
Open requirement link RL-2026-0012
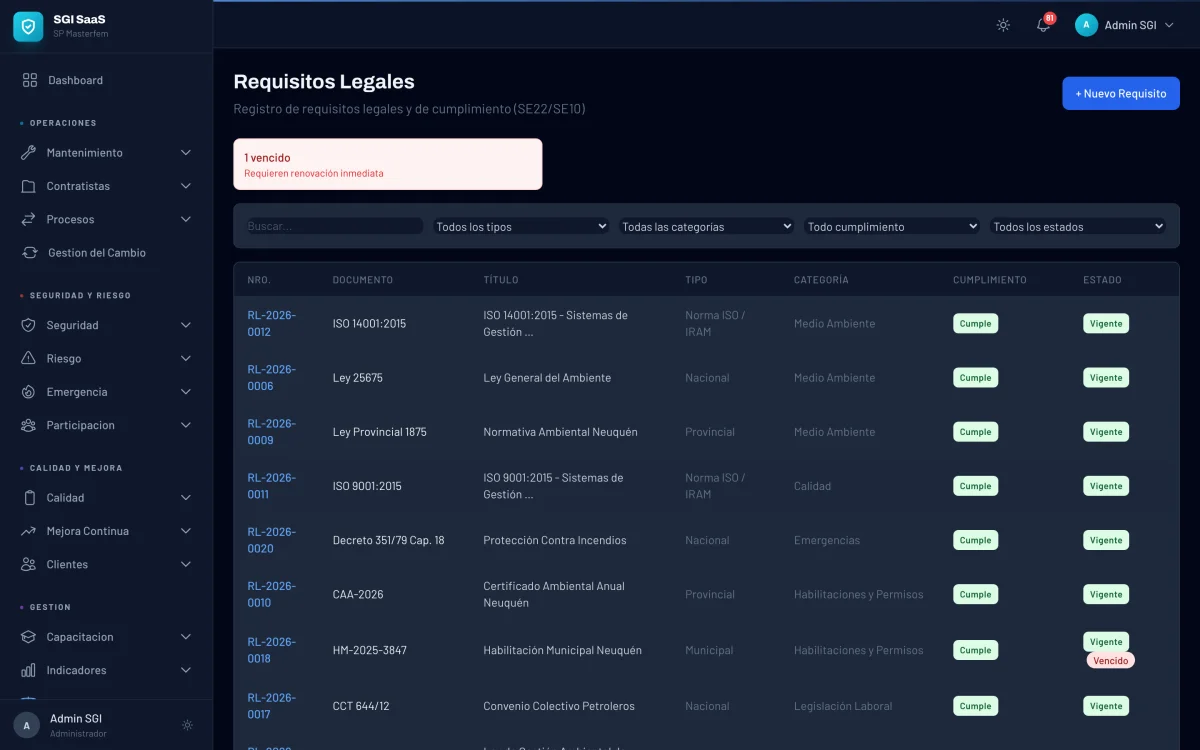click(272, 323)
